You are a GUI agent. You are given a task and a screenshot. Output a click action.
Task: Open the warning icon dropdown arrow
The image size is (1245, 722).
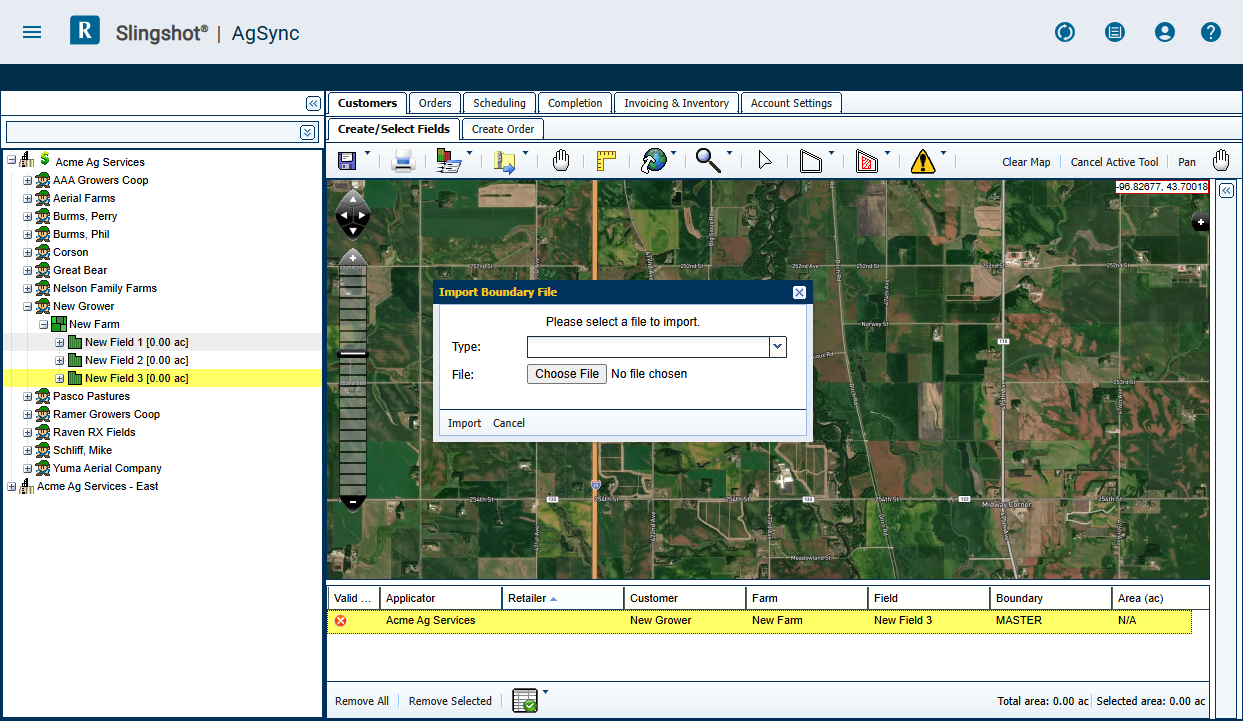tap(944, 154)
